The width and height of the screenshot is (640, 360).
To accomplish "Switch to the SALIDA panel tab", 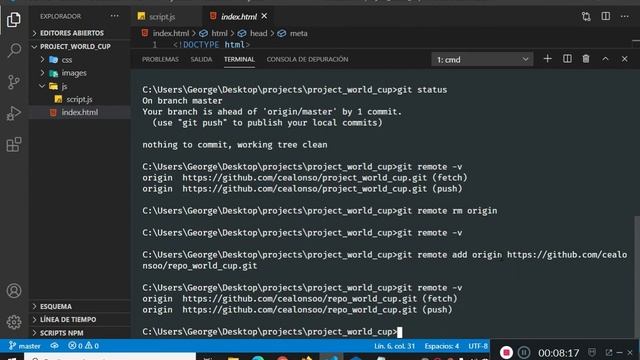I will pyautogui.click(x=201, y=60).
